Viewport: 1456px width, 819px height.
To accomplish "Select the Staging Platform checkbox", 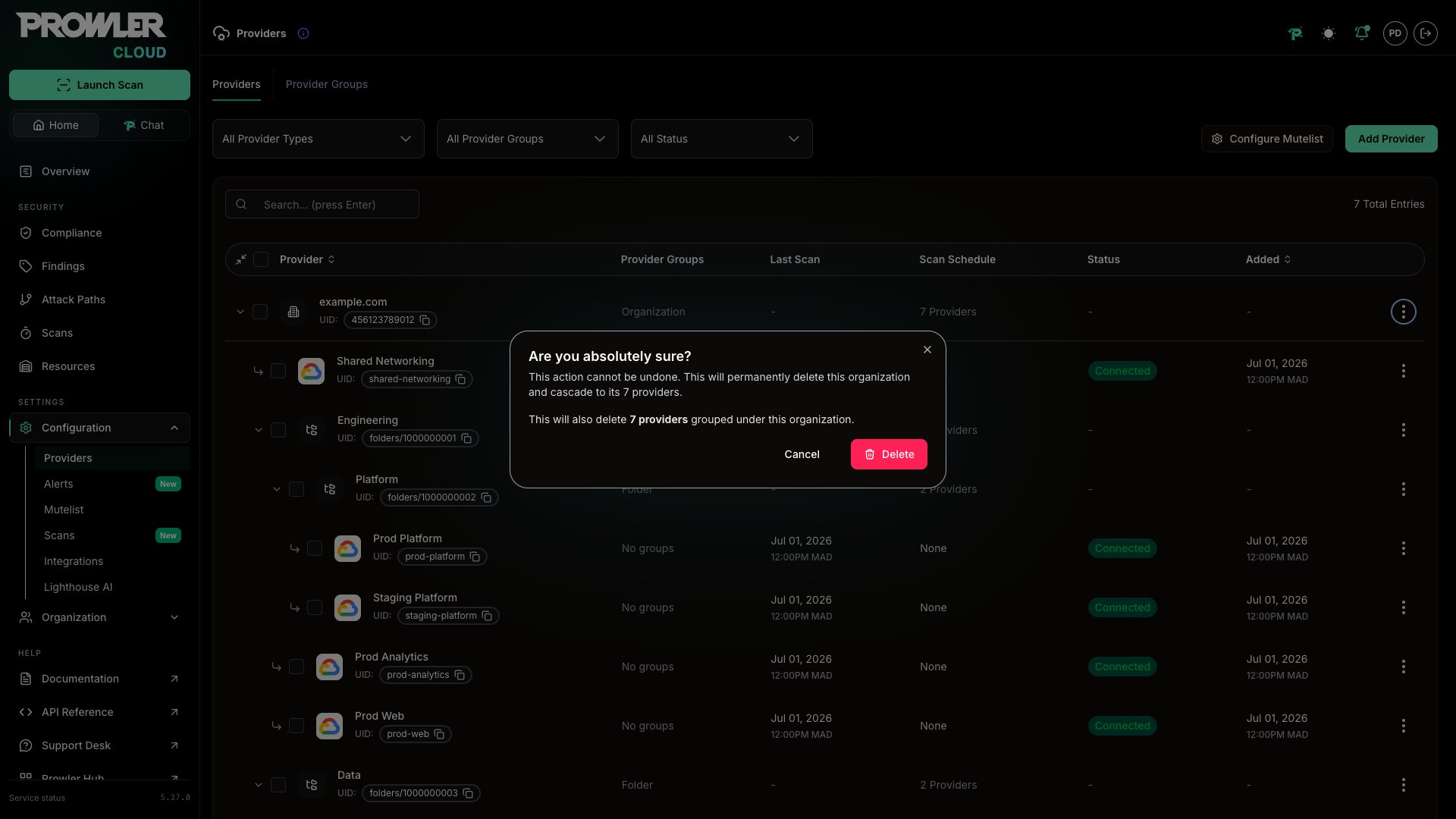I will point(315,607).
